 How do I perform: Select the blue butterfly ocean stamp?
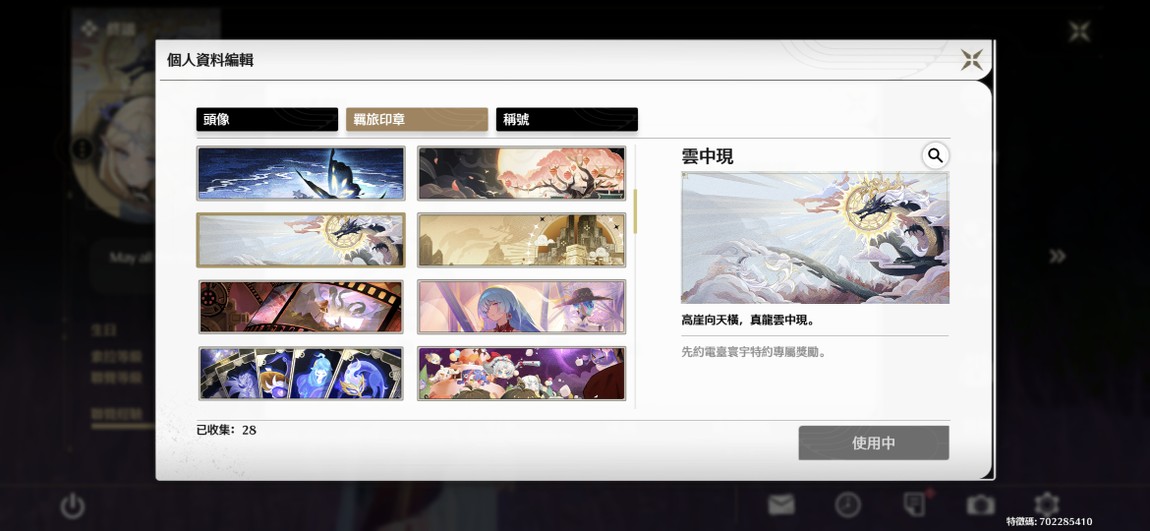click(x=301, y=173)
